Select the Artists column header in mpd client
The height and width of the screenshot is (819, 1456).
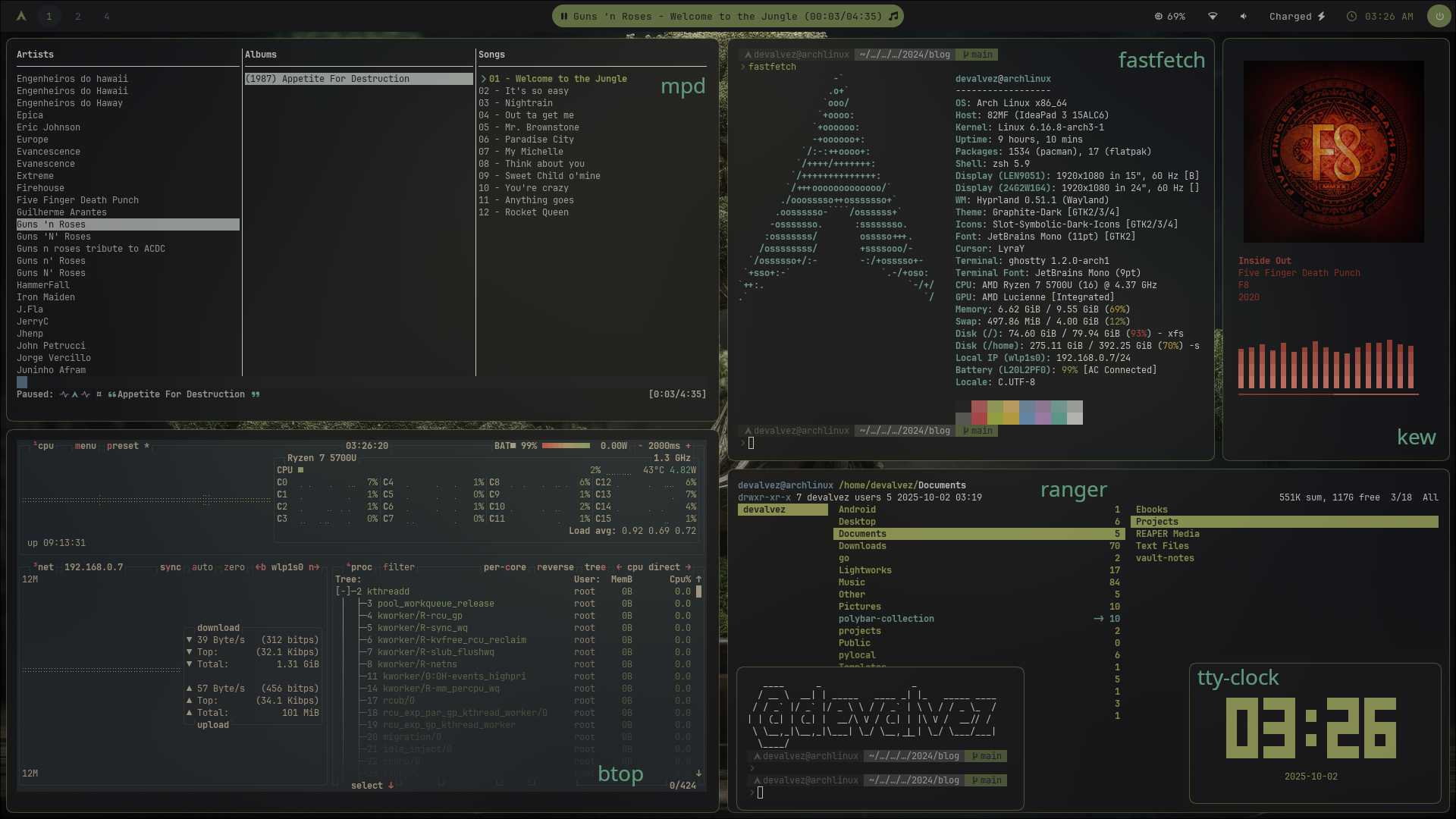click(x=36, y=55)
